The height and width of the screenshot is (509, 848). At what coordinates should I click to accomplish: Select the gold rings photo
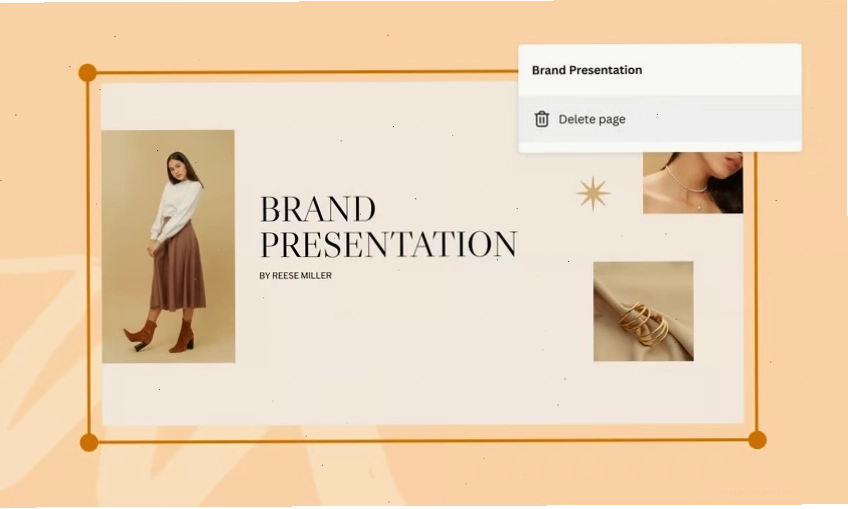point(644,311)
